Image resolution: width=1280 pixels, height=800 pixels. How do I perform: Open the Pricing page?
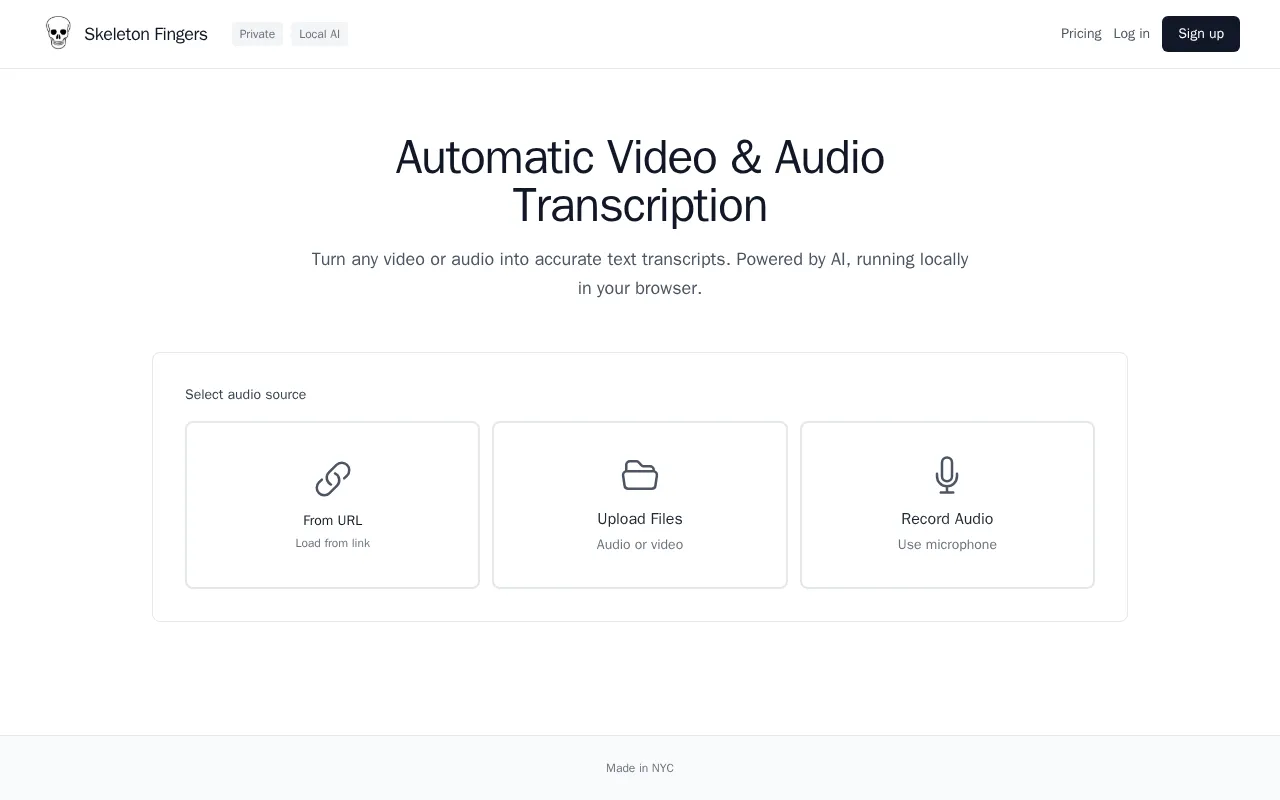[x=1081, y=34]
